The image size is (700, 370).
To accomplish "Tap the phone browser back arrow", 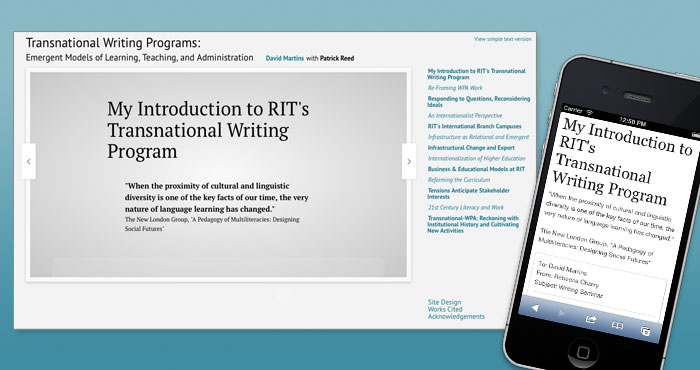I will pyautogui.click(x=535, y=308).
